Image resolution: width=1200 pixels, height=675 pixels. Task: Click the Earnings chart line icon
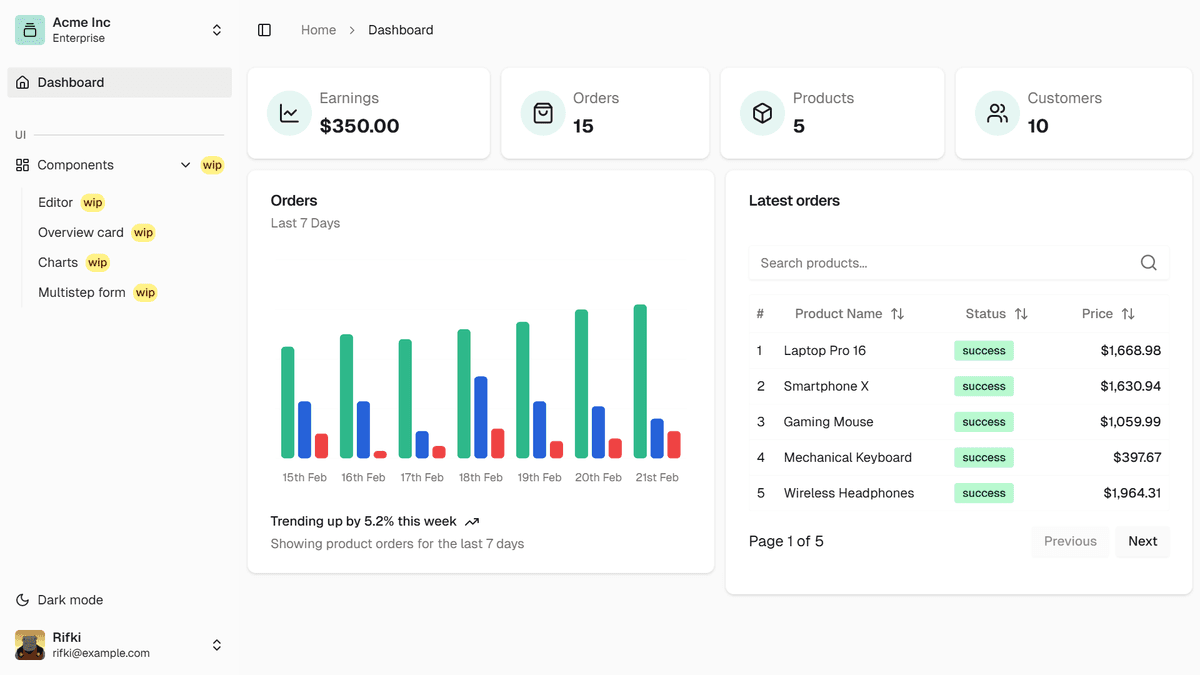[289, 113]
